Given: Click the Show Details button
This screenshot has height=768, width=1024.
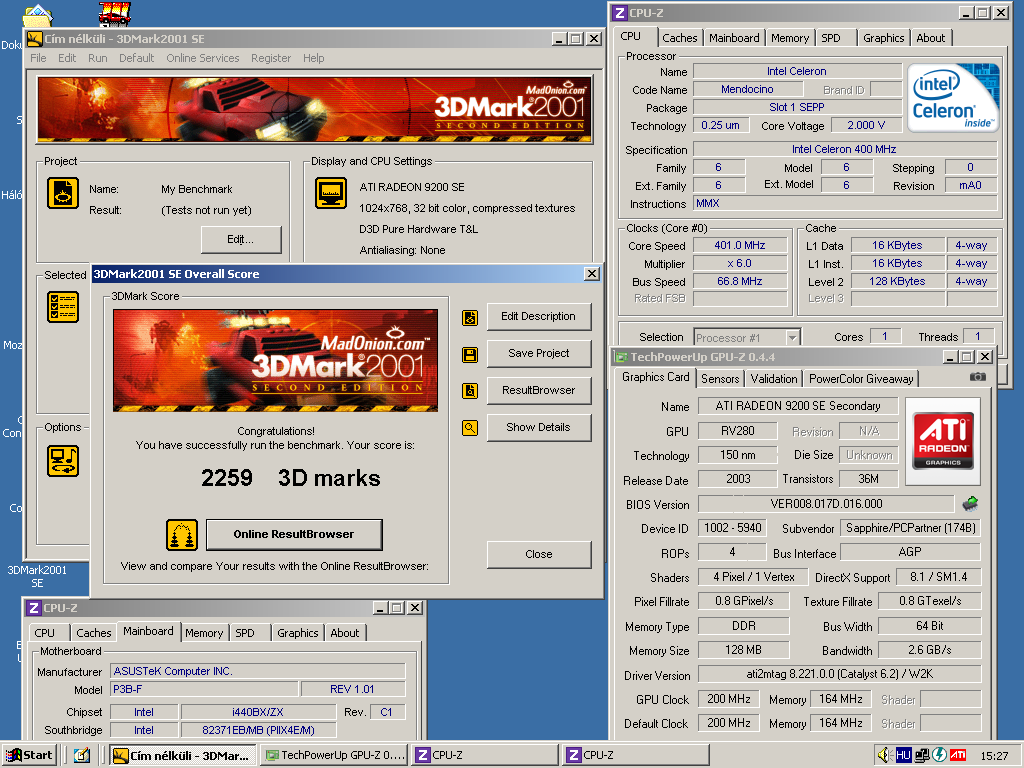Looking at the screenshot, I should [x=539, y=427].
